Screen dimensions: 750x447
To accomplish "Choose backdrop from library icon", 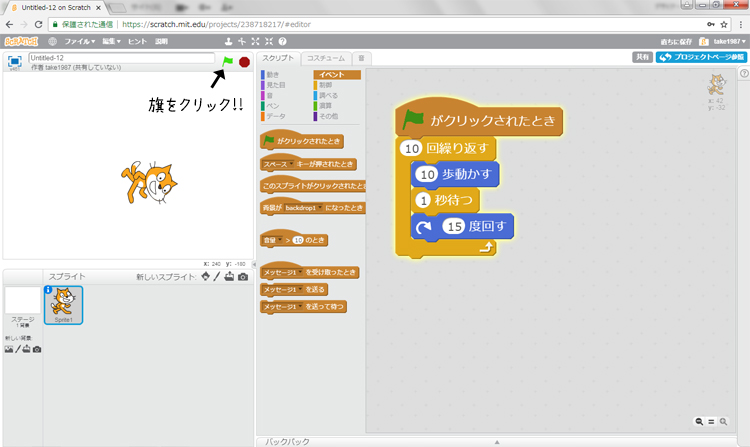I will pos(9,349).
